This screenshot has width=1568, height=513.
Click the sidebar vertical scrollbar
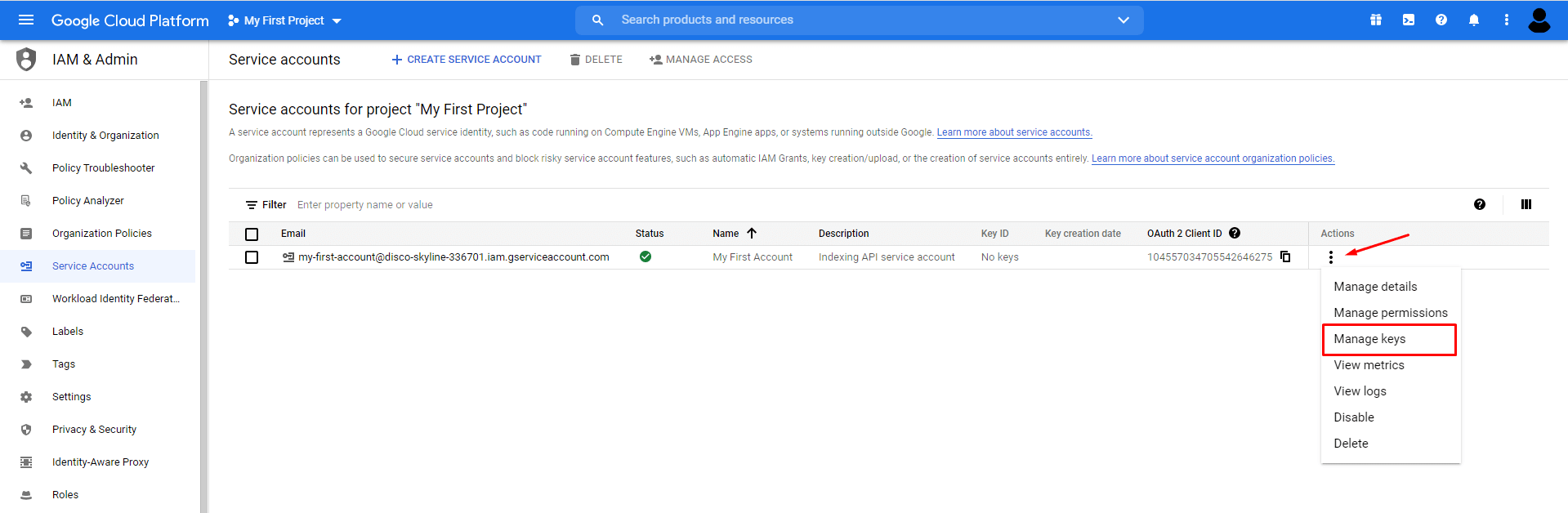[x=203, y=296]
